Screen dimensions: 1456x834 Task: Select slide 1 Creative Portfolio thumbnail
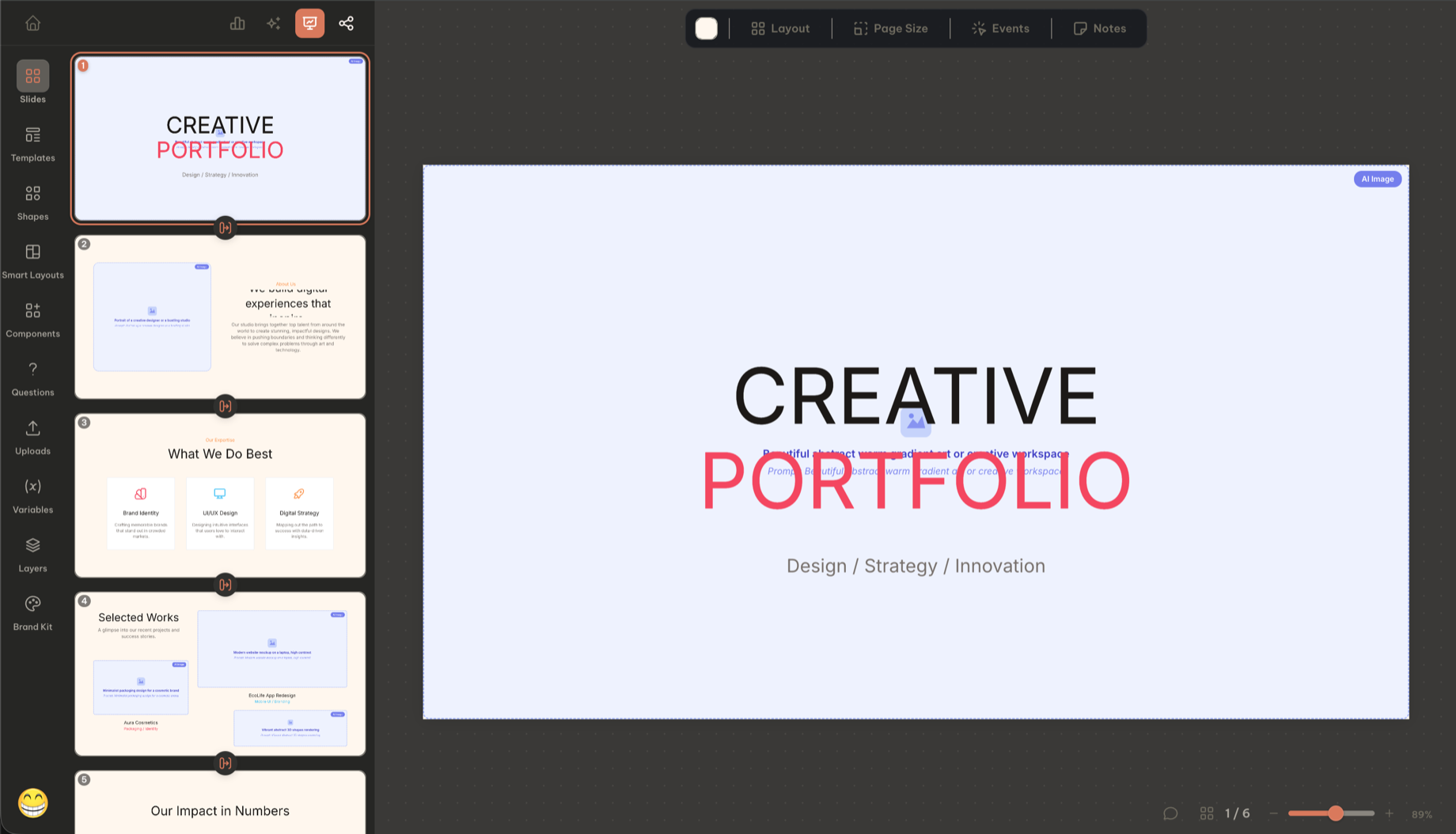[x=220, y=138]
